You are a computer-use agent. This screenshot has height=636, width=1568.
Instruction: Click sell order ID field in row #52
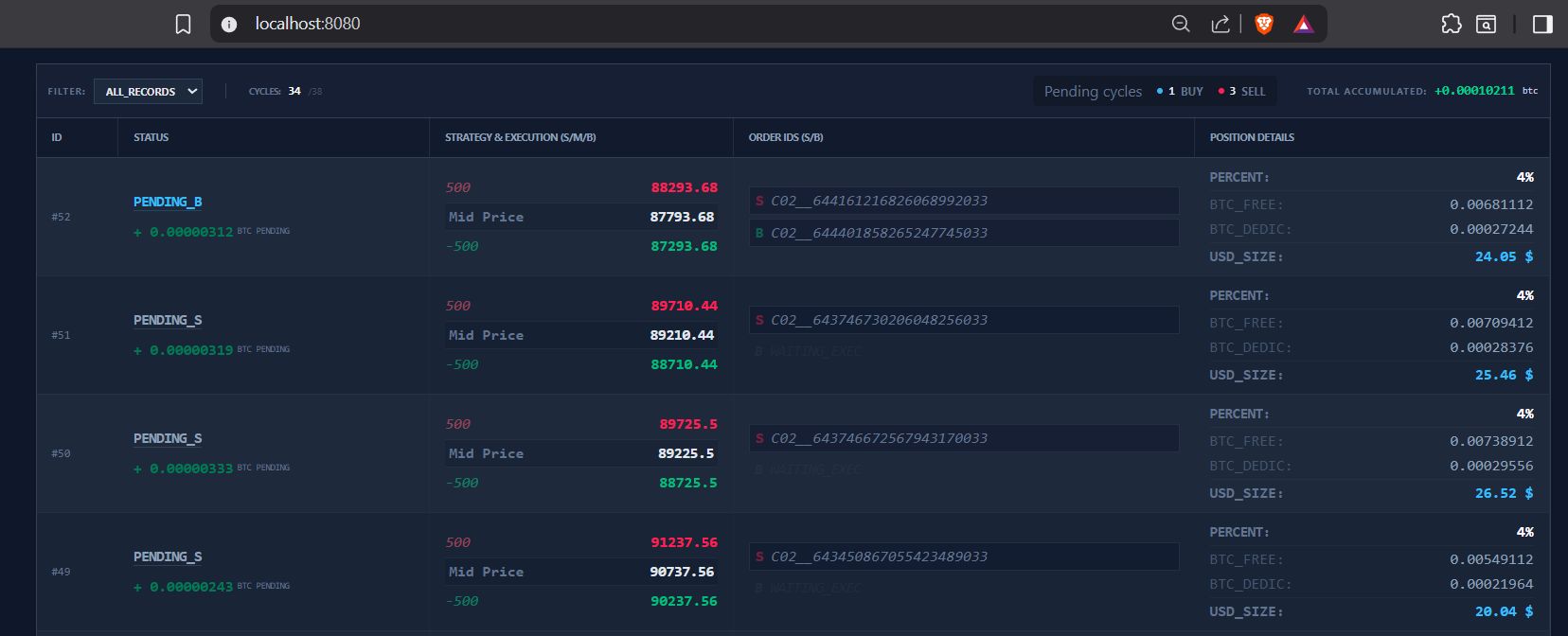pyautogui.click(x=964, y=201)
